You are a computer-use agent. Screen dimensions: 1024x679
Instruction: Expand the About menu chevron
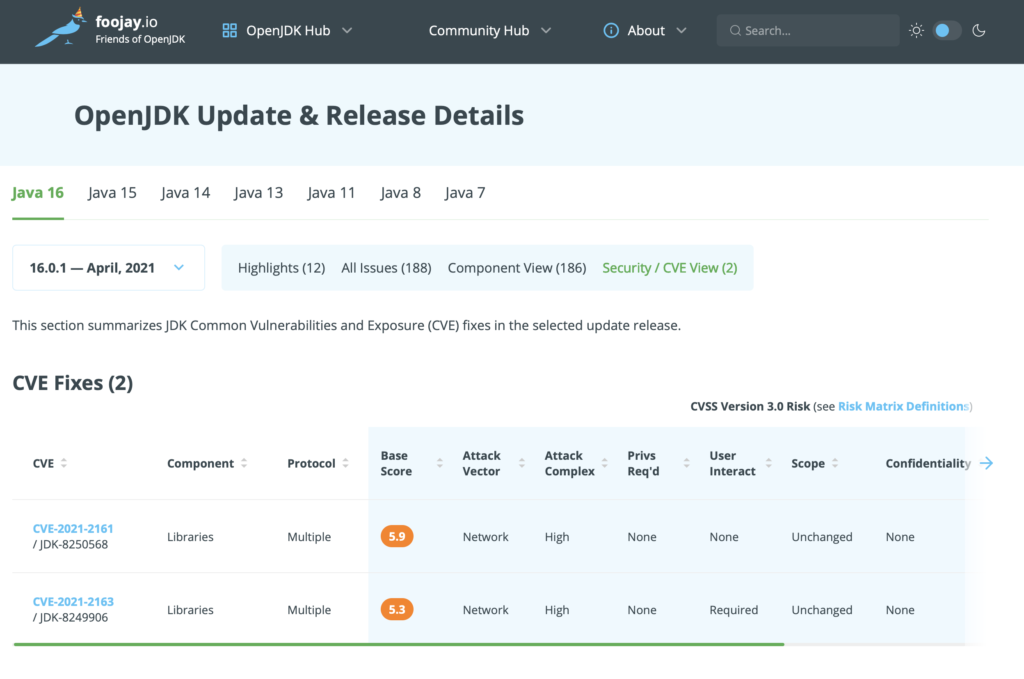(681, 31)
